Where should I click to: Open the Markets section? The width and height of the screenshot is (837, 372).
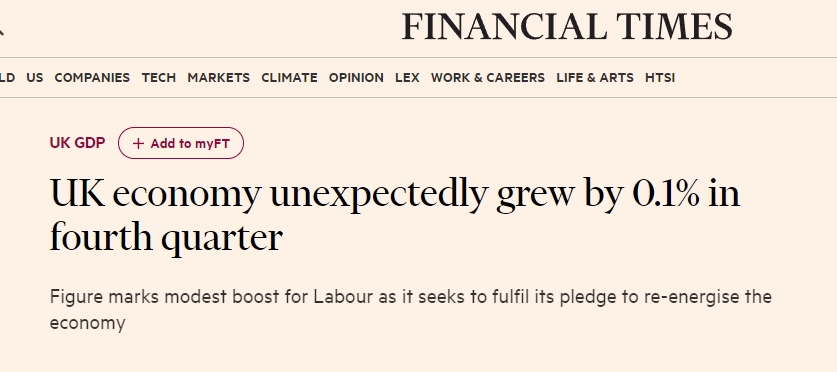point(218,78)
